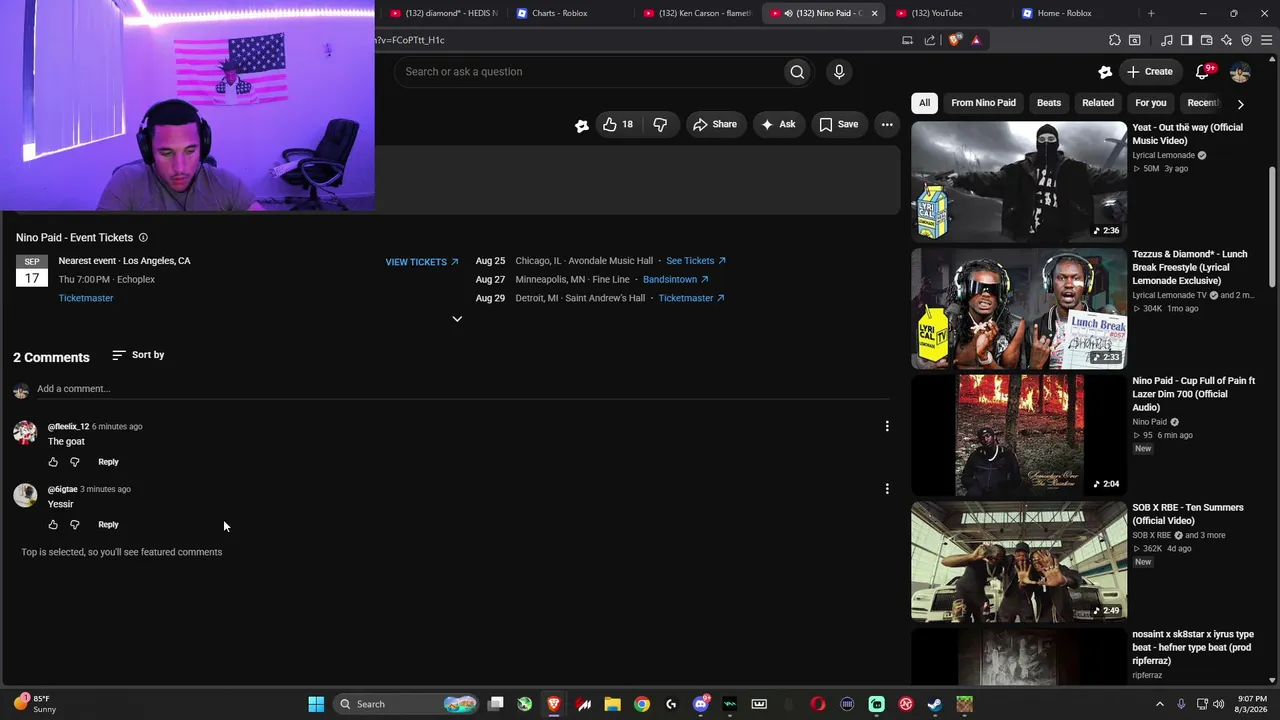Open the browser media control music-note icon
Image resolution: width=1280 pixels, height=720 pixels.
point(1167,40)
